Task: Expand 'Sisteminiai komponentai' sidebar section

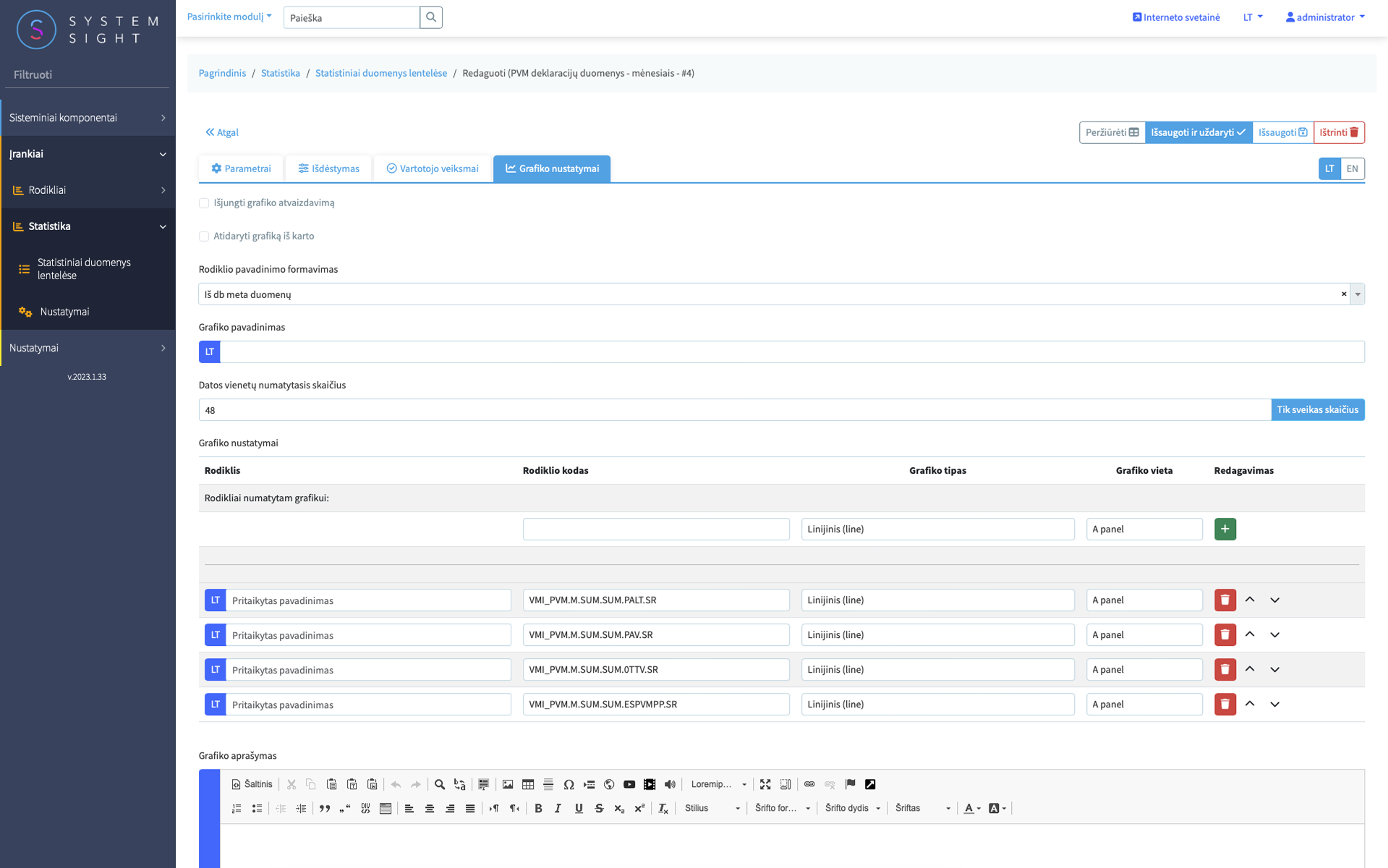Action: point(88,117)
